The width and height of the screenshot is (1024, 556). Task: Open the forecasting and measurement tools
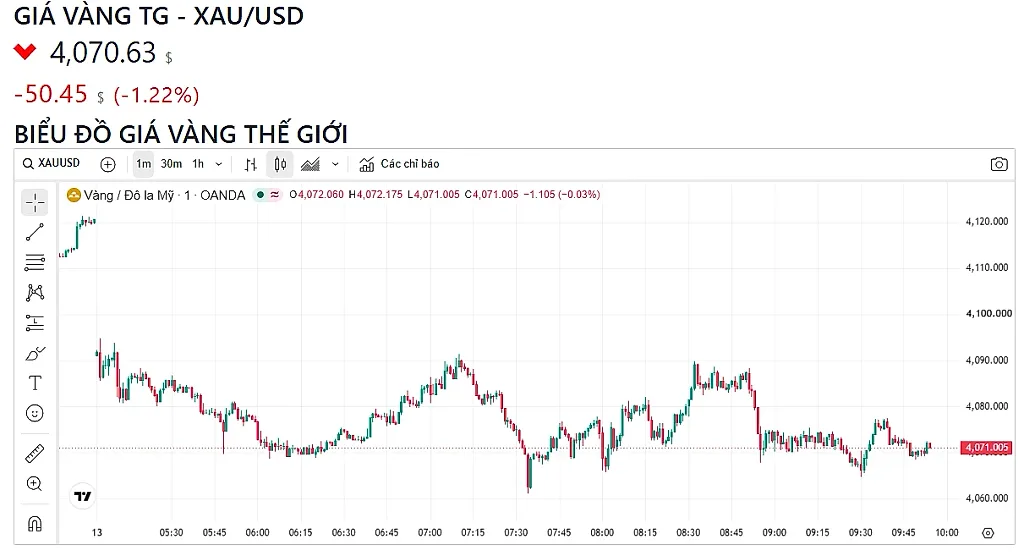coord(35,322)
